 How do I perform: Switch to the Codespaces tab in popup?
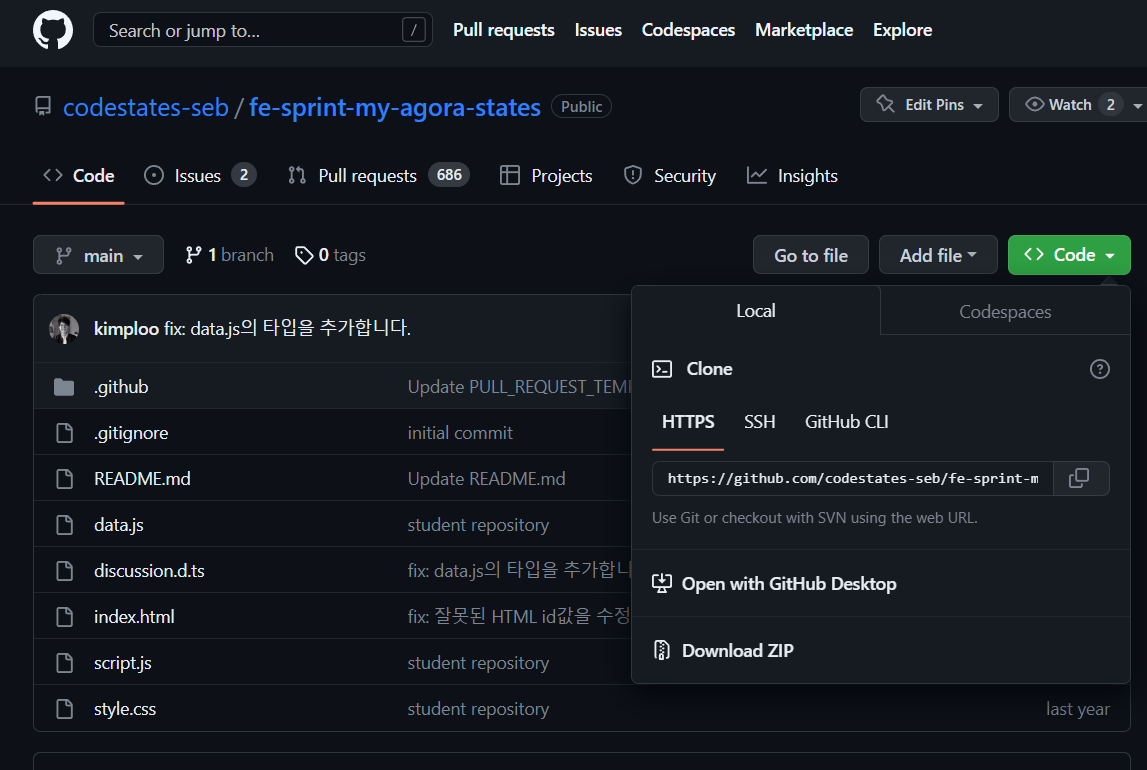click(1005, 312)
